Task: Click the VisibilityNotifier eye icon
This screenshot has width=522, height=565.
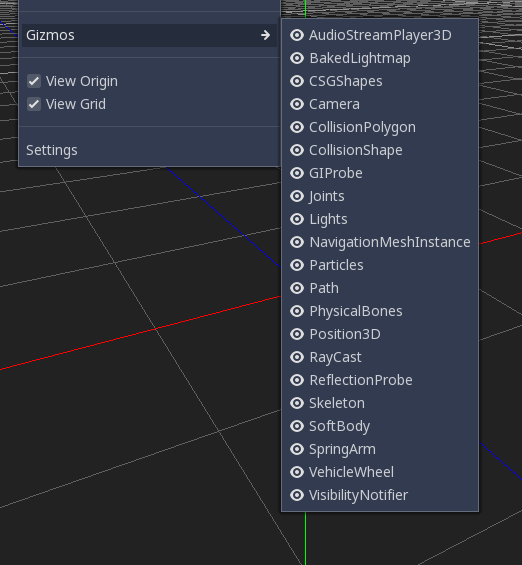Action: (297, 495)
